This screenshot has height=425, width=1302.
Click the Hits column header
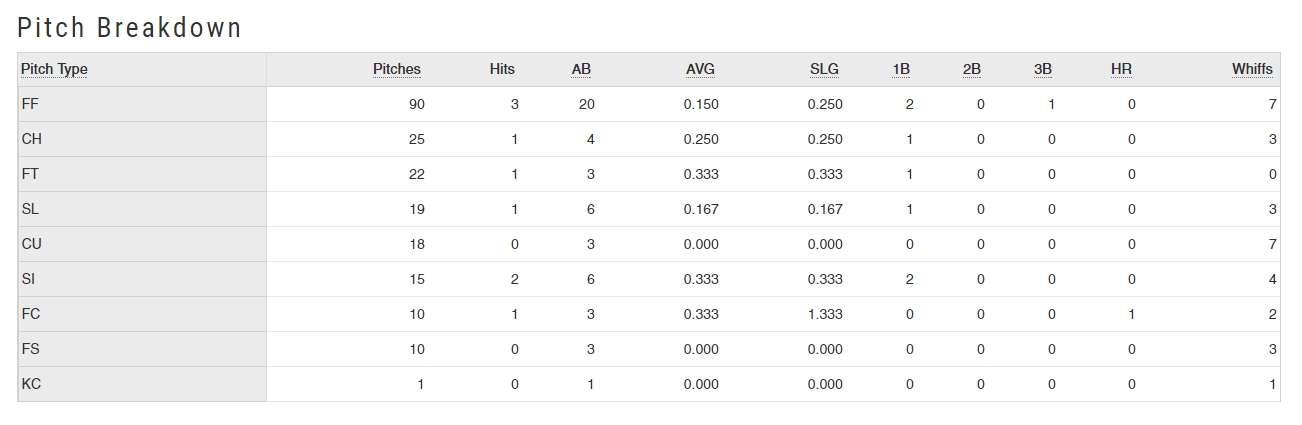click(x=503, y=69)
